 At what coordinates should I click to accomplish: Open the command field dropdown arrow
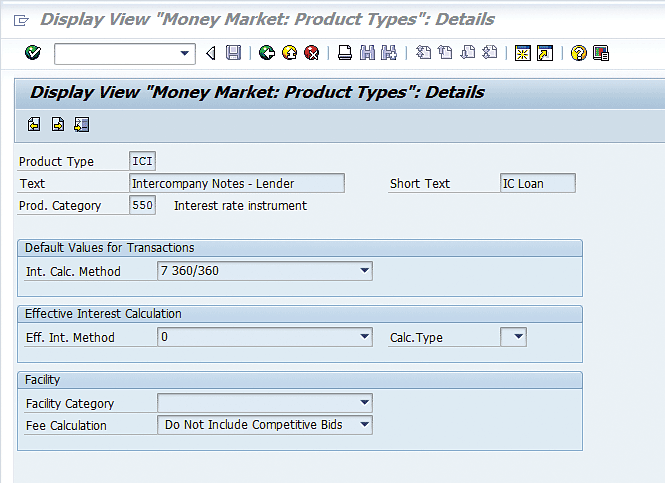185,53
